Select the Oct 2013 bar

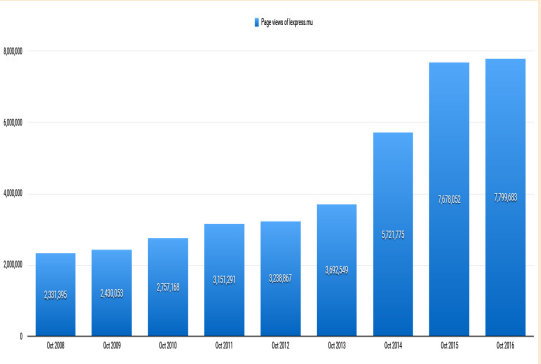[x=337, y=270]
